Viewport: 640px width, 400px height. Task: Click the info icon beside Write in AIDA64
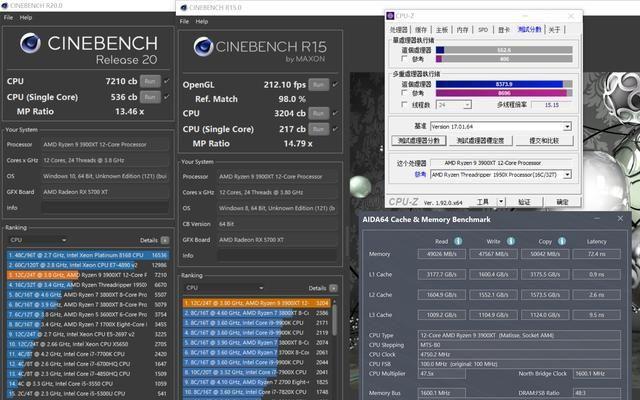(511, 241)
